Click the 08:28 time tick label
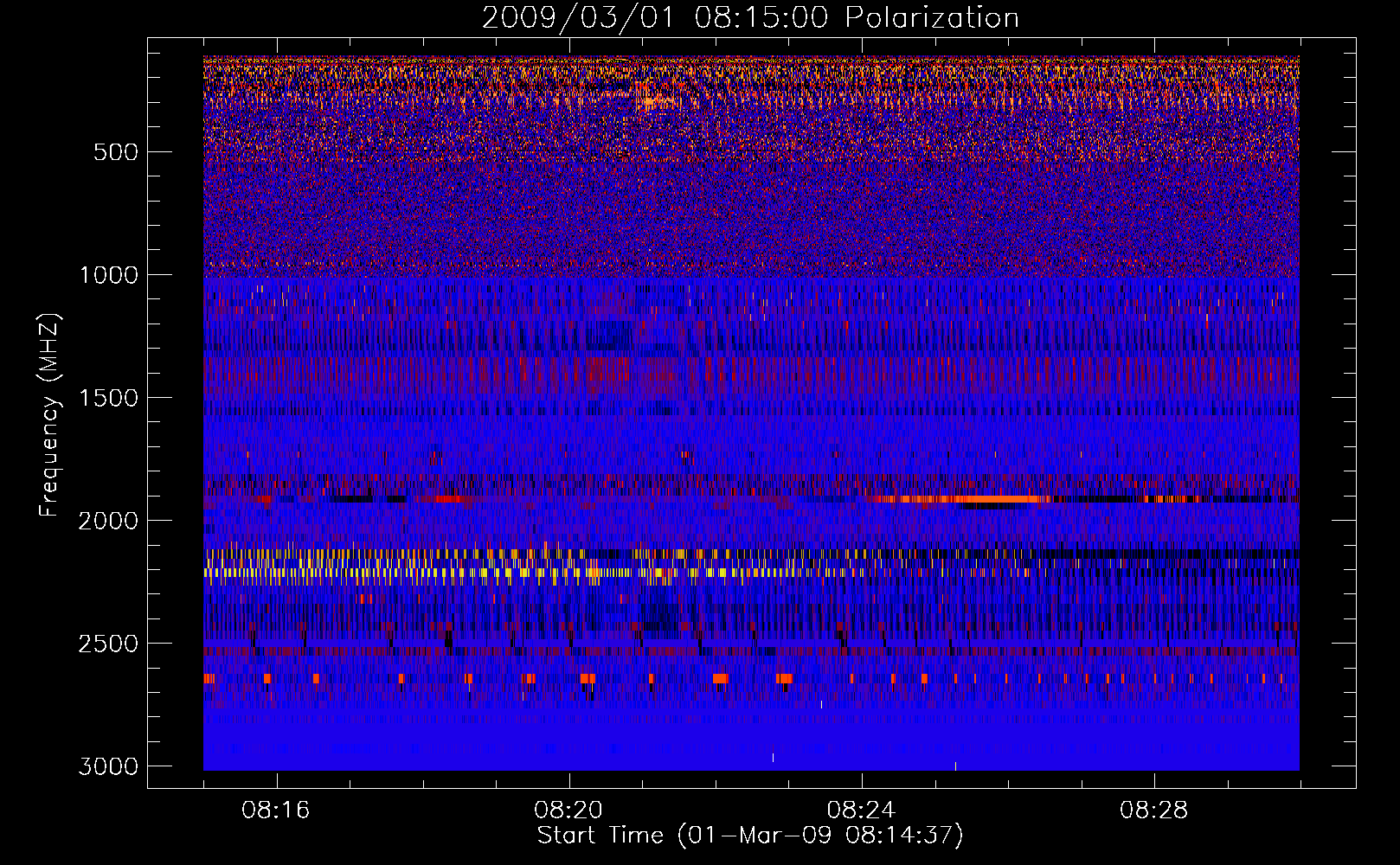 click(x=1153, y=811)
